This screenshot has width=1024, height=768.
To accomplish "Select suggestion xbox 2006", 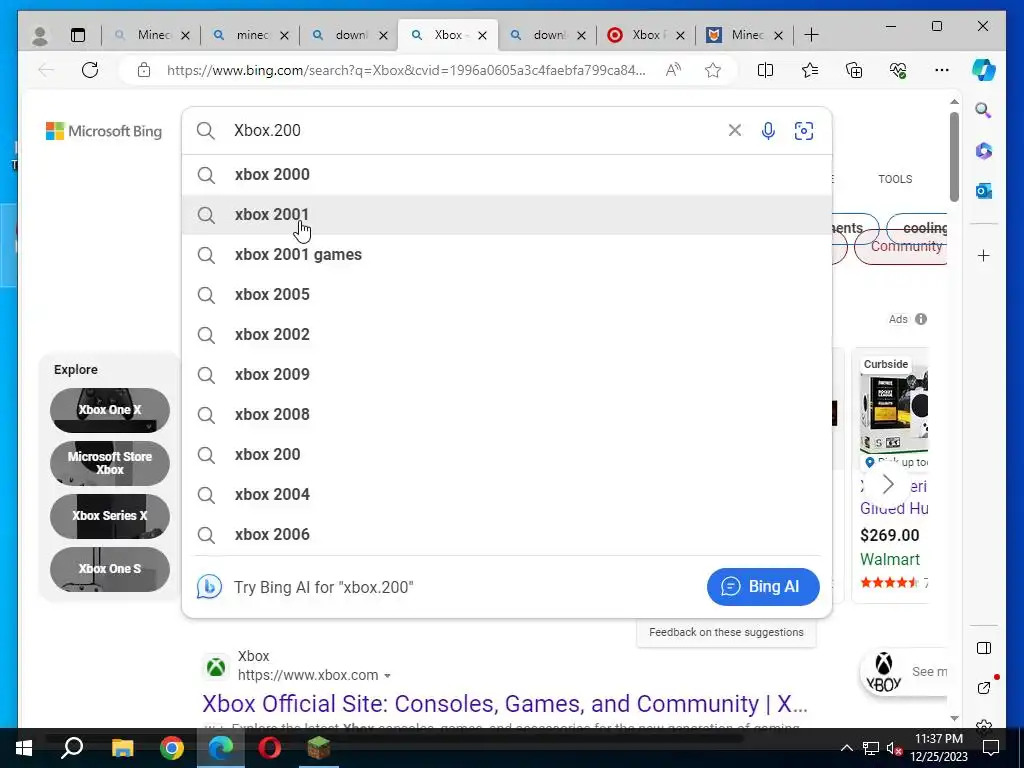I will coord(507,534).
